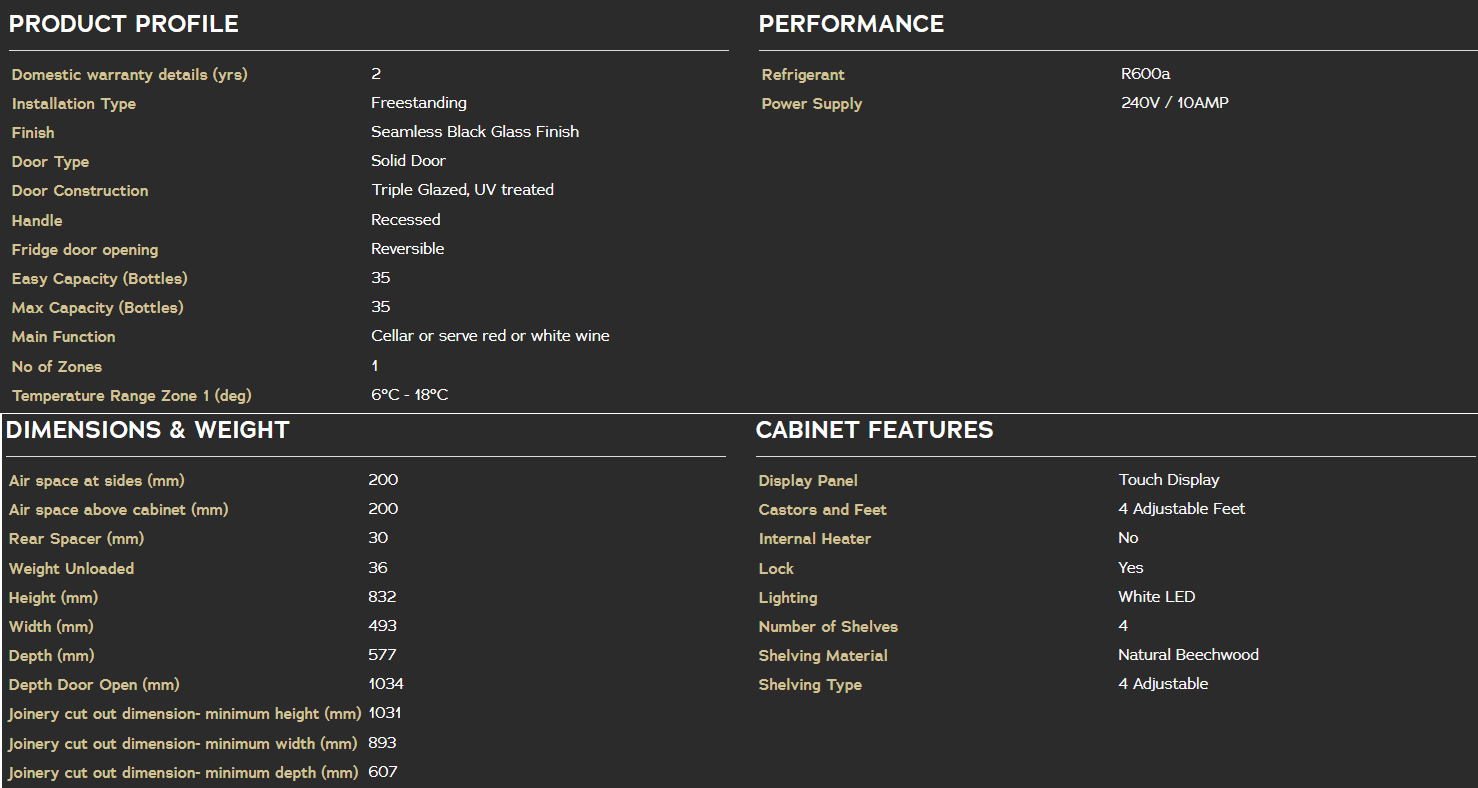Click the PERFORMANCE section heading
This screenshot has width=1478, height=788.
tap(851, 24)
